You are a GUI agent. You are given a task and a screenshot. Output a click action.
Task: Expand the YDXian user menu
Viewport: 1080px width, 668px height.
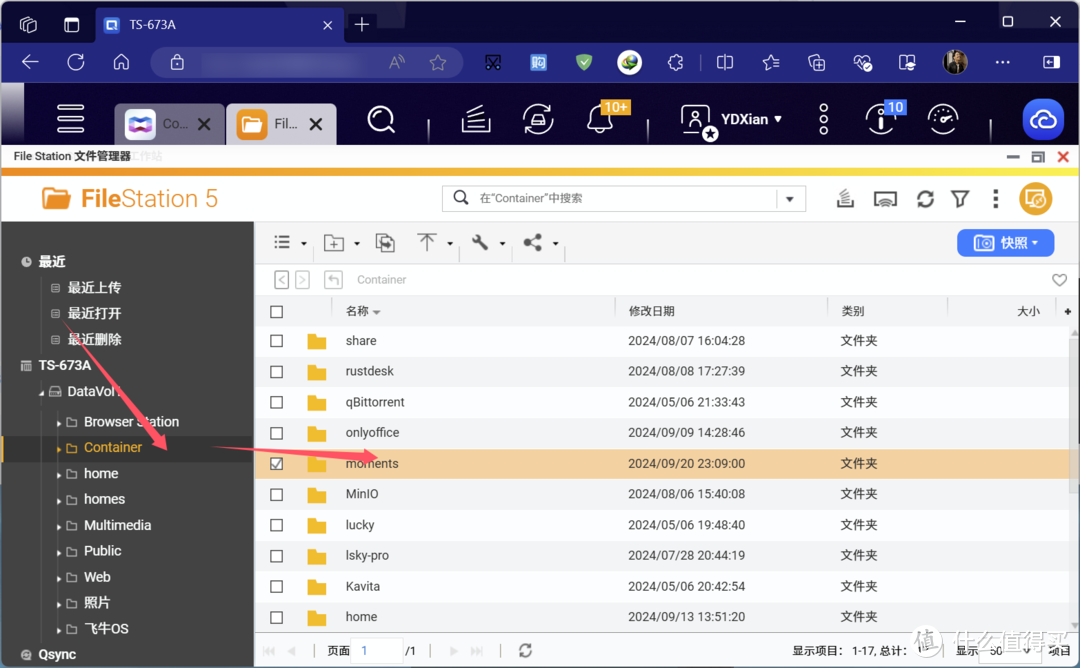click(x=732, y=119)
